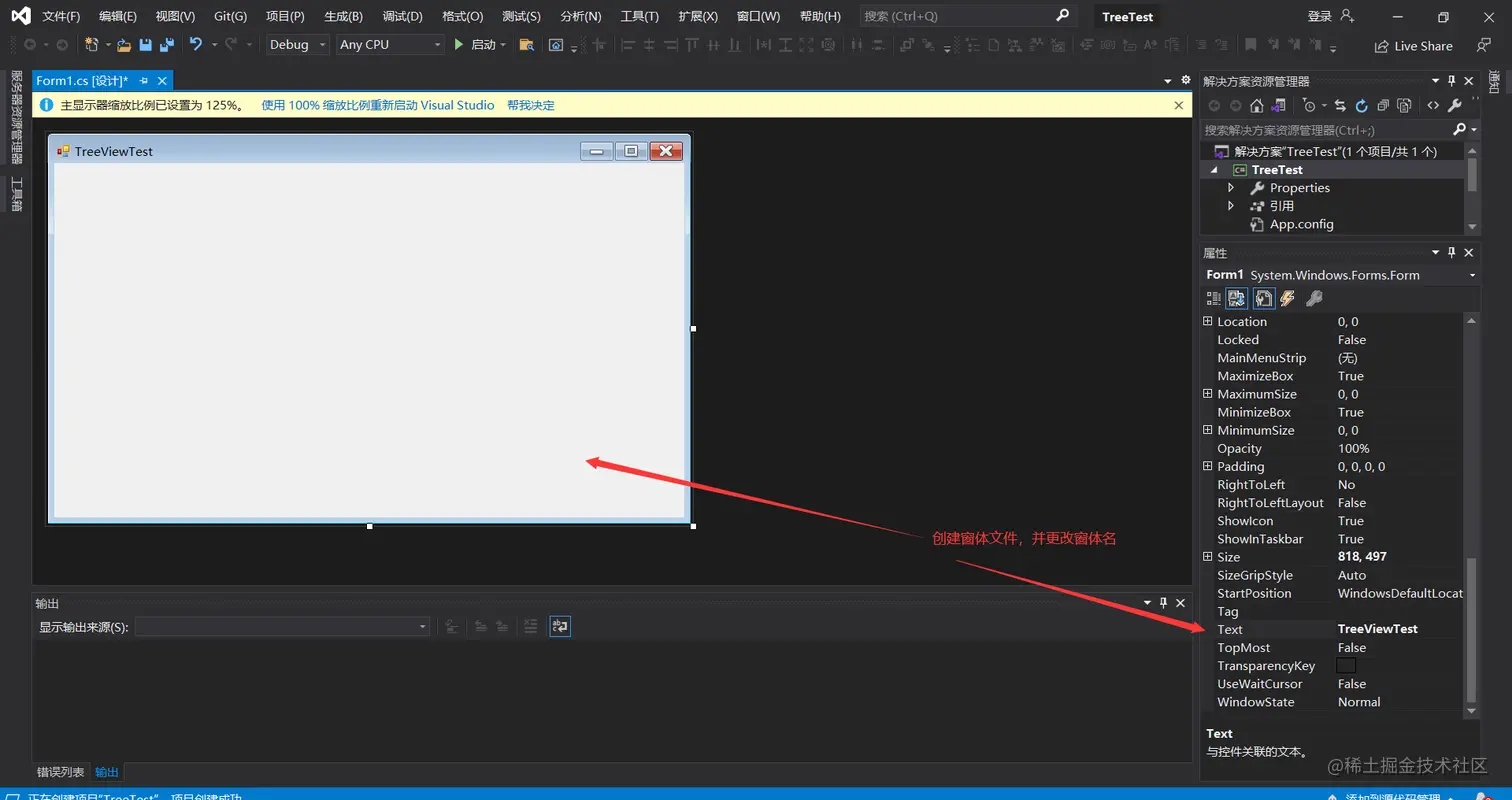The height and width of the screenshot is (800, 1512).
Task: Open the 视图(V) menu
Action: click(175, 17)
